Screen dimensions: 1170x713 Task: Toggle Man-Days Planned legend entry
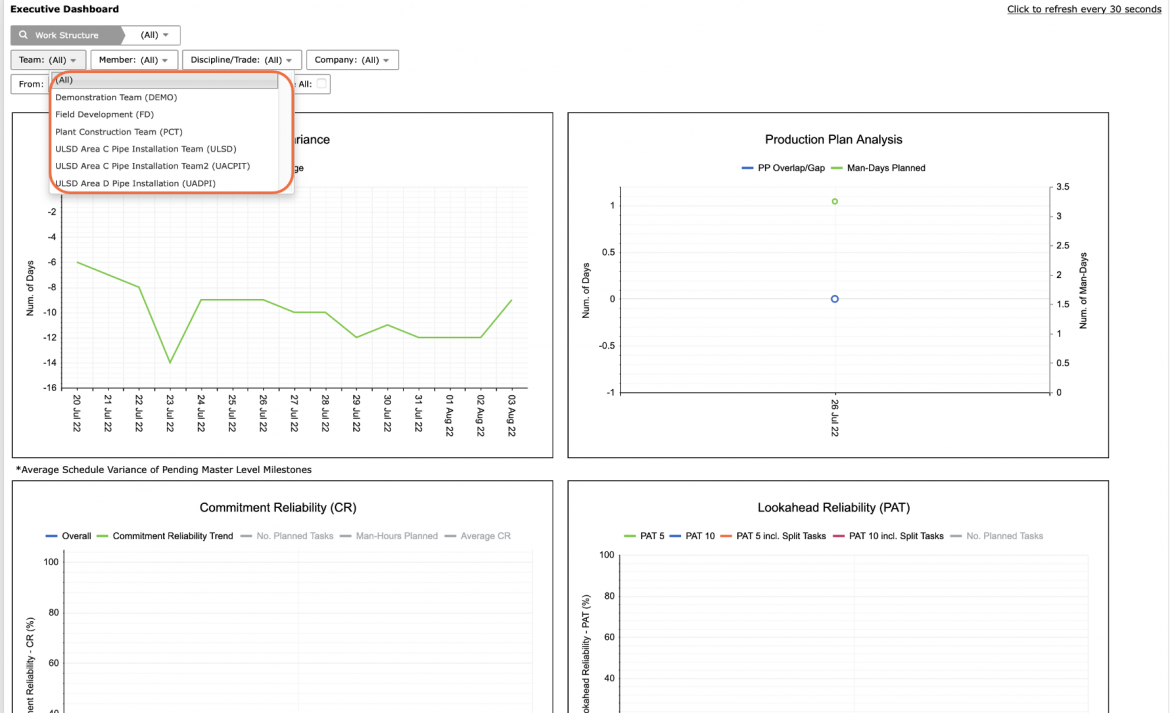[878, 168]
